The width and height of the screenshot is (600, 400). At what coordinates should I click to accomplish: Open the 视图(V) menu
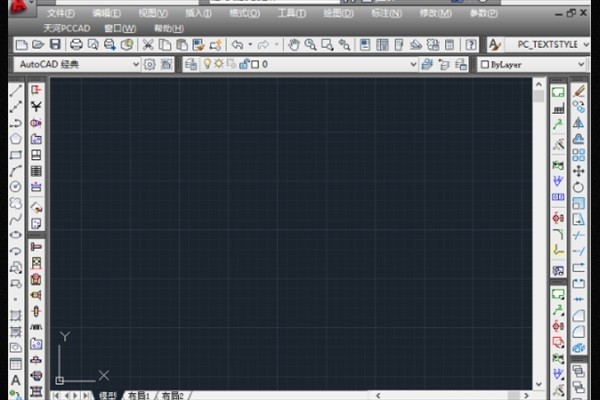tap(153, 13)
